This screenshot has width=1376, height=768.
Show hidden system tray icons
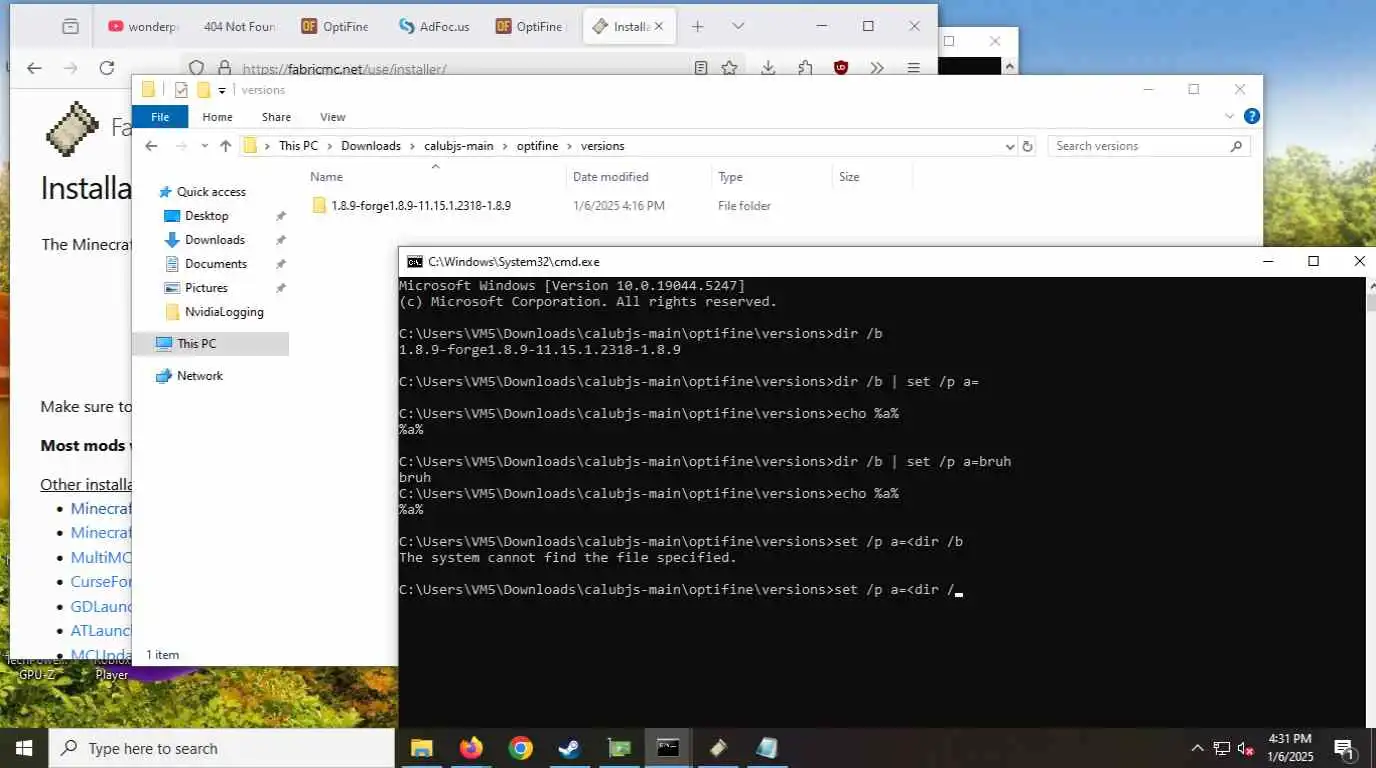tap(1197, 748)
